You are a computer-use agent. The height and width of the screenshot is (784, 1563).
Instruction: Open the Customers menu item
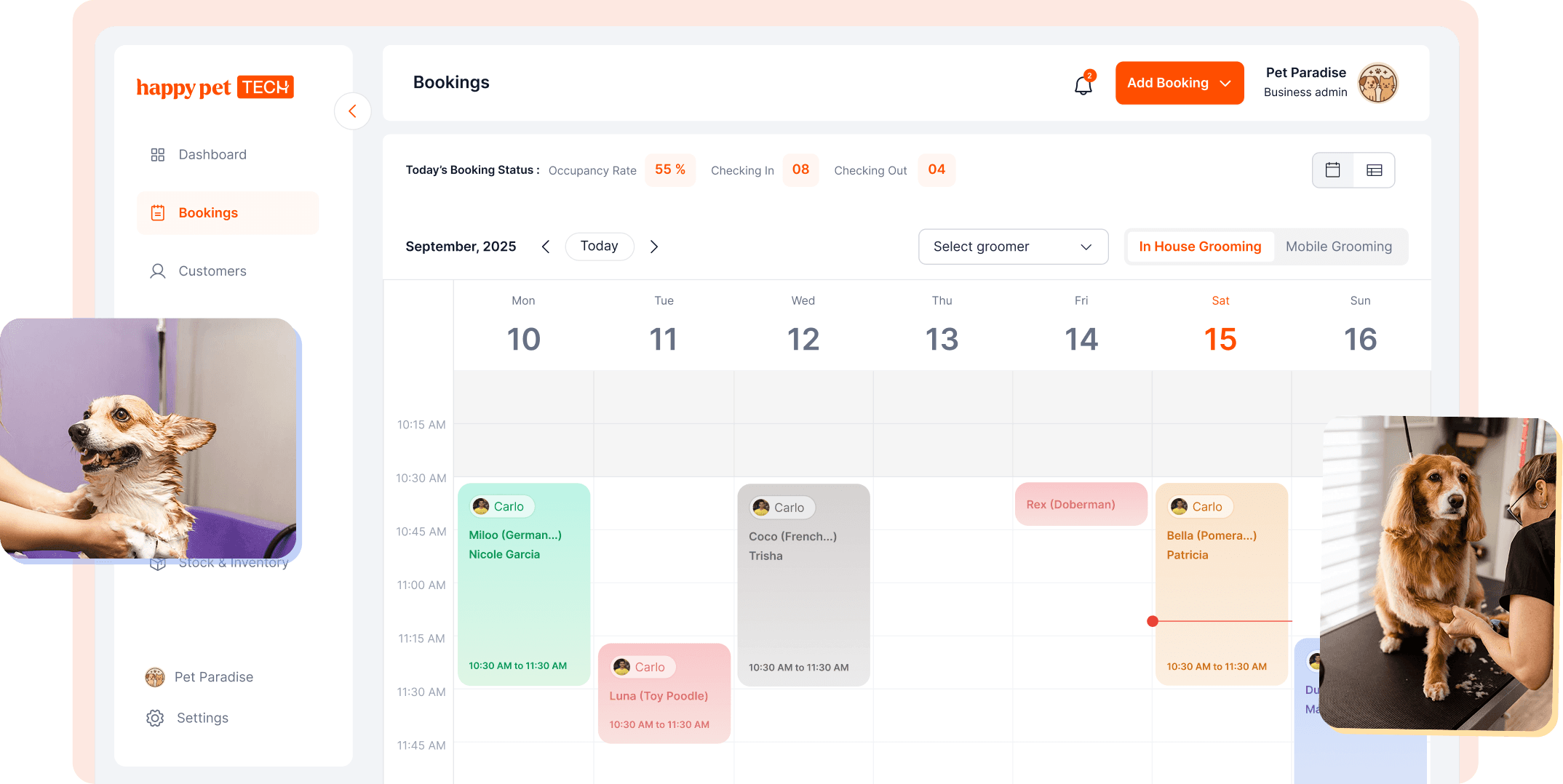click(x=212, y=271)
